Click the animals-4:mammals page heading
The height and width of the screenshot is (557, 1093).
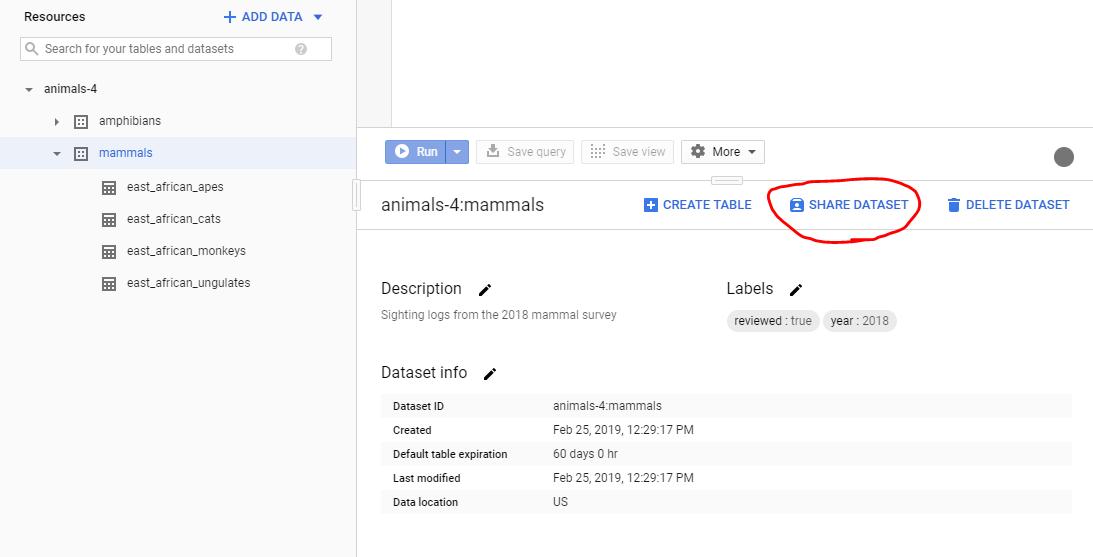(463, 205)
